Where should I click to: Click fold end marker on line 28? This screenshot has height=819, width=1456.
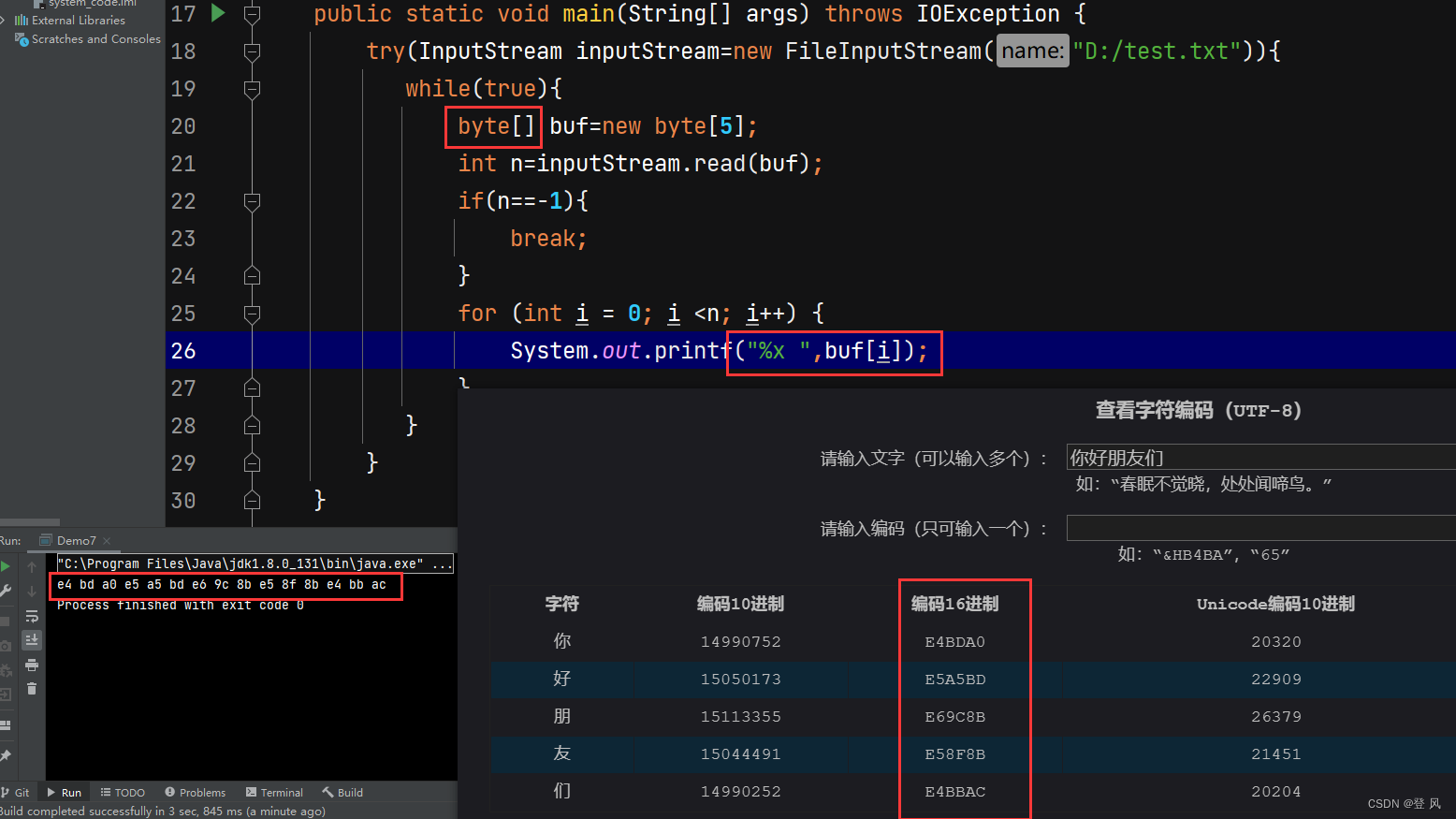252,426
